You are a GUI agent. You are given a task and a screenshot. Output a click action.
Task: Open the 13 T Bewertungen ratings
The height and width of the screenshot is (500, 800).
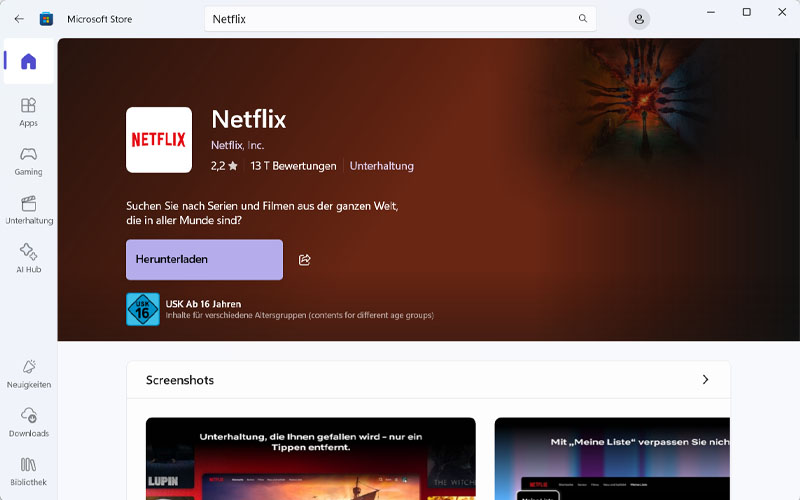pos(293,166)
